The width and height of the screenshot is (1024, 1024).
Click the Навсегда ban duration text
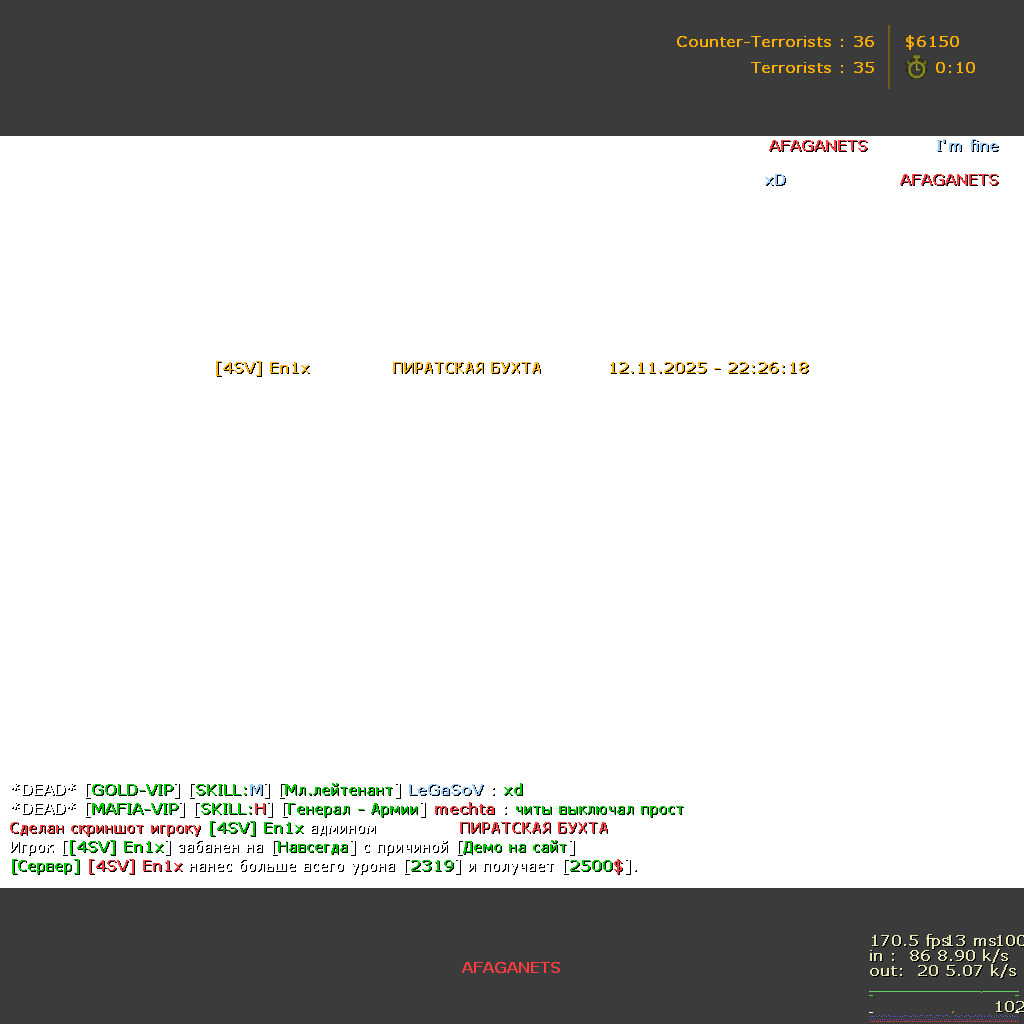coord(314,847)
